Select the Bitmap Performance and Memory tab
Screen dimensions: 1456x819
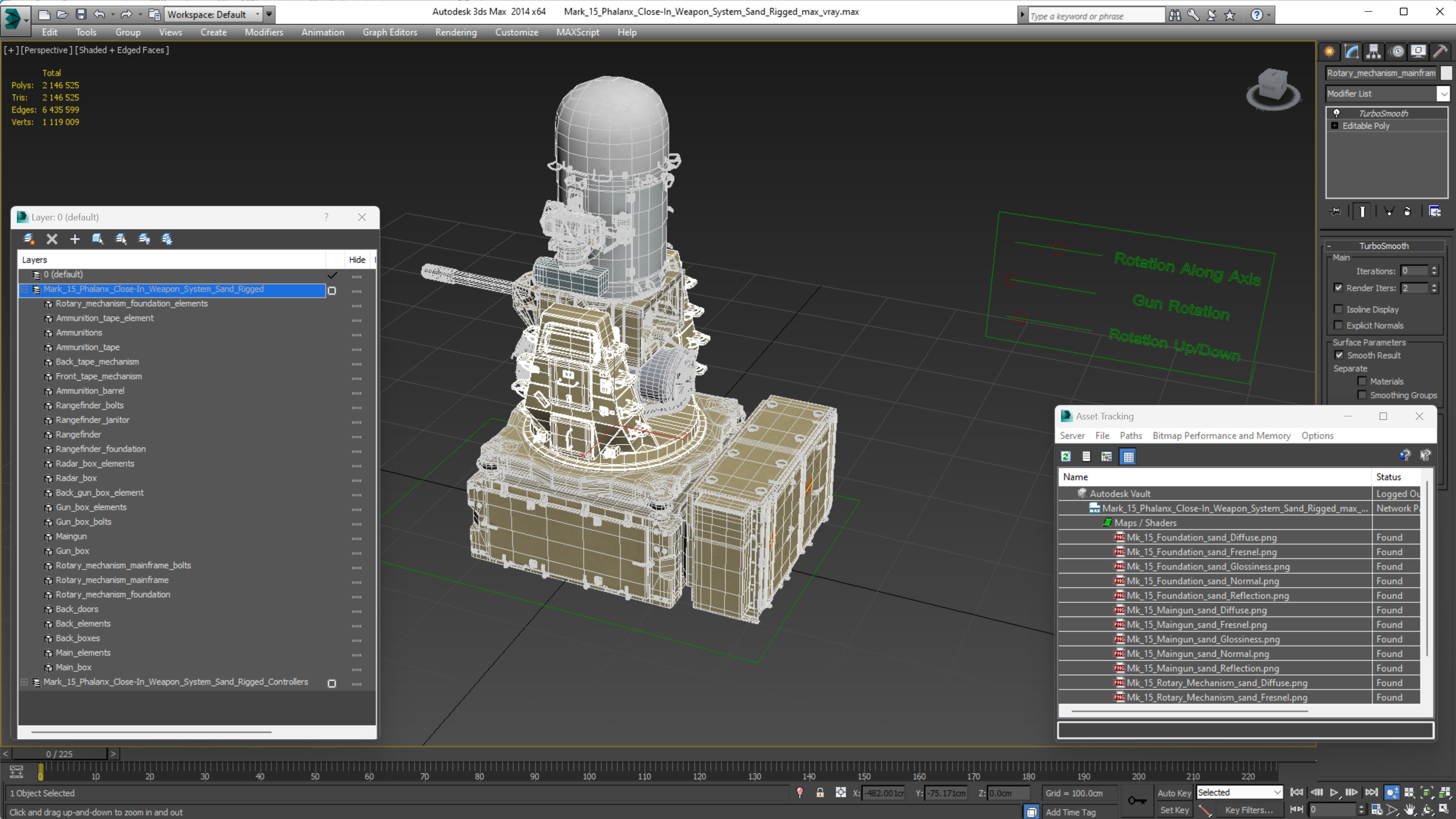pos(1221,436)
